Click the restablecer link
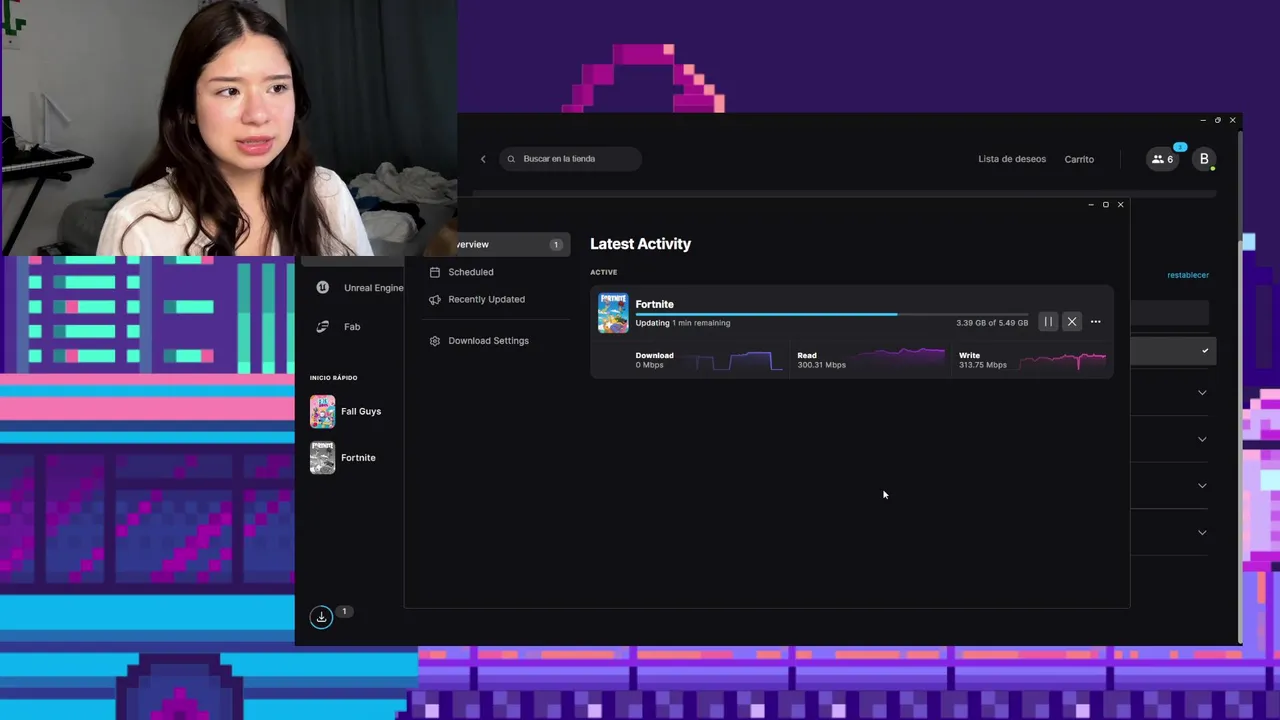This screenshot has width=1280, height=720. click(x=1188, y=275)
